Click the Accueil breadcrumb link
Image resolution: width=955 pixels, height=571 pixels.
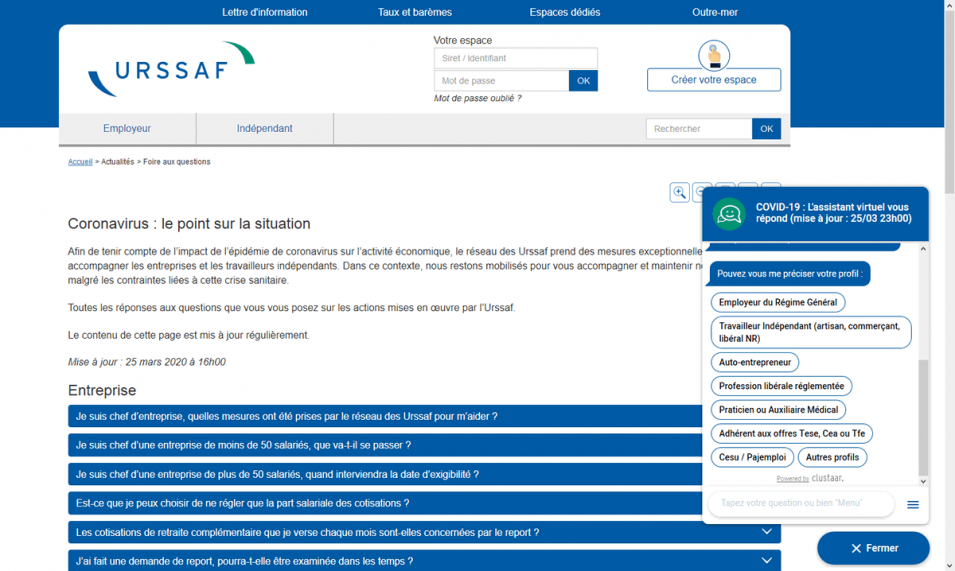(x=80, y=162)
